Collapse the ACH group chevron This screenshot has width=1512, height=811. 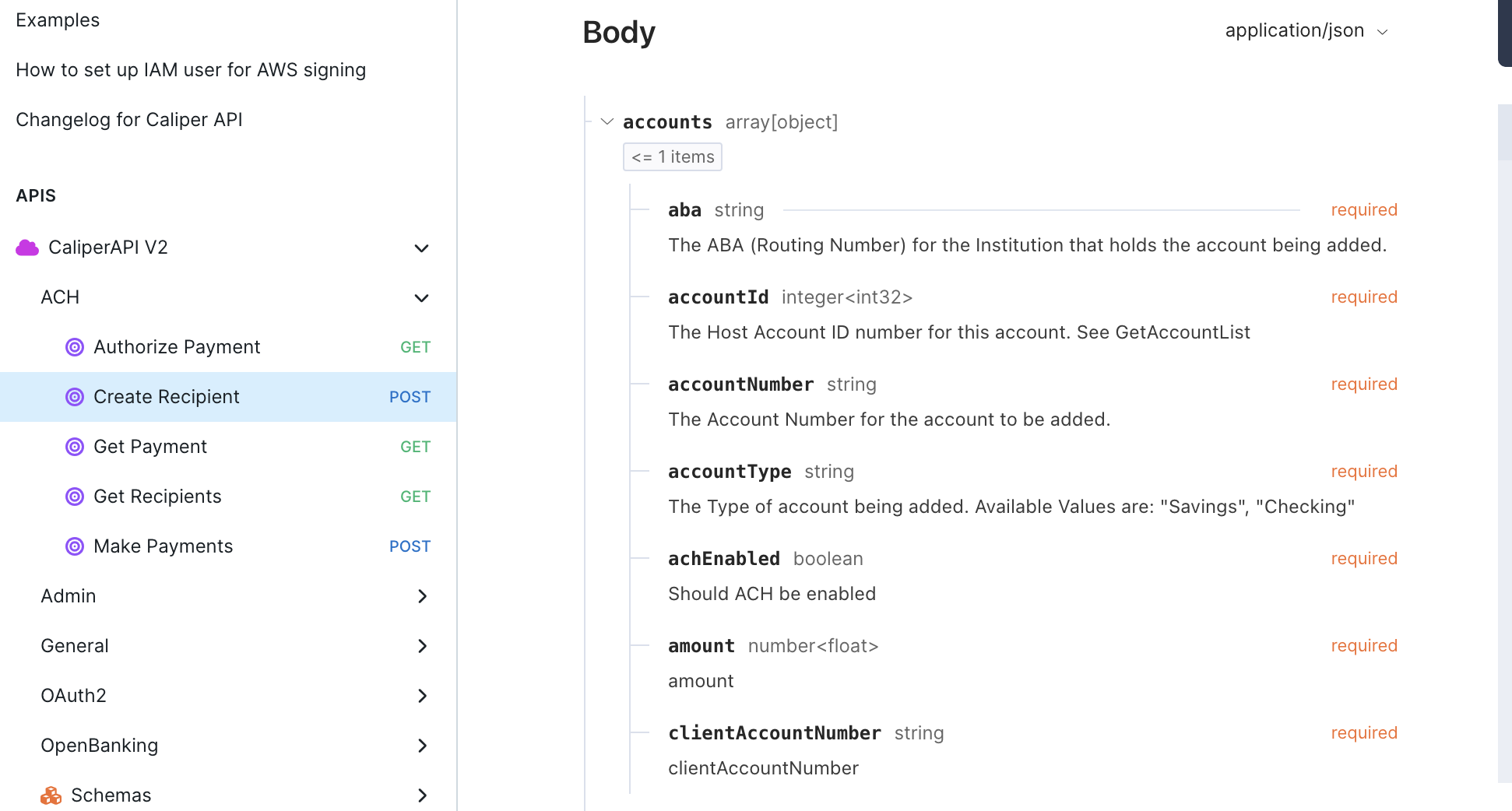click(x=422, y=298)
